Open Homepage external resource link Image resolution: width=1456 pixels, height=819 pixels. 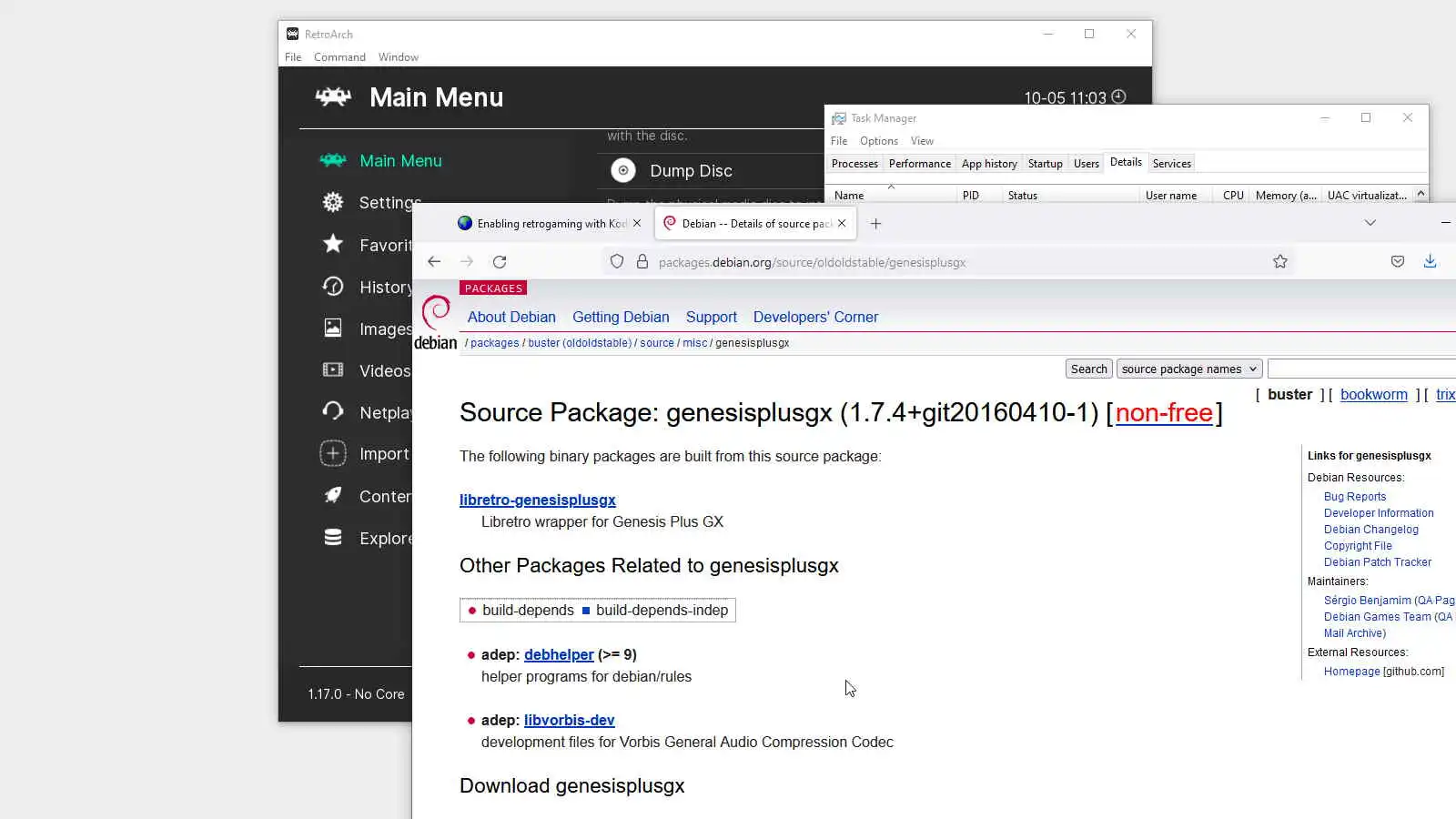point(1352,672)
